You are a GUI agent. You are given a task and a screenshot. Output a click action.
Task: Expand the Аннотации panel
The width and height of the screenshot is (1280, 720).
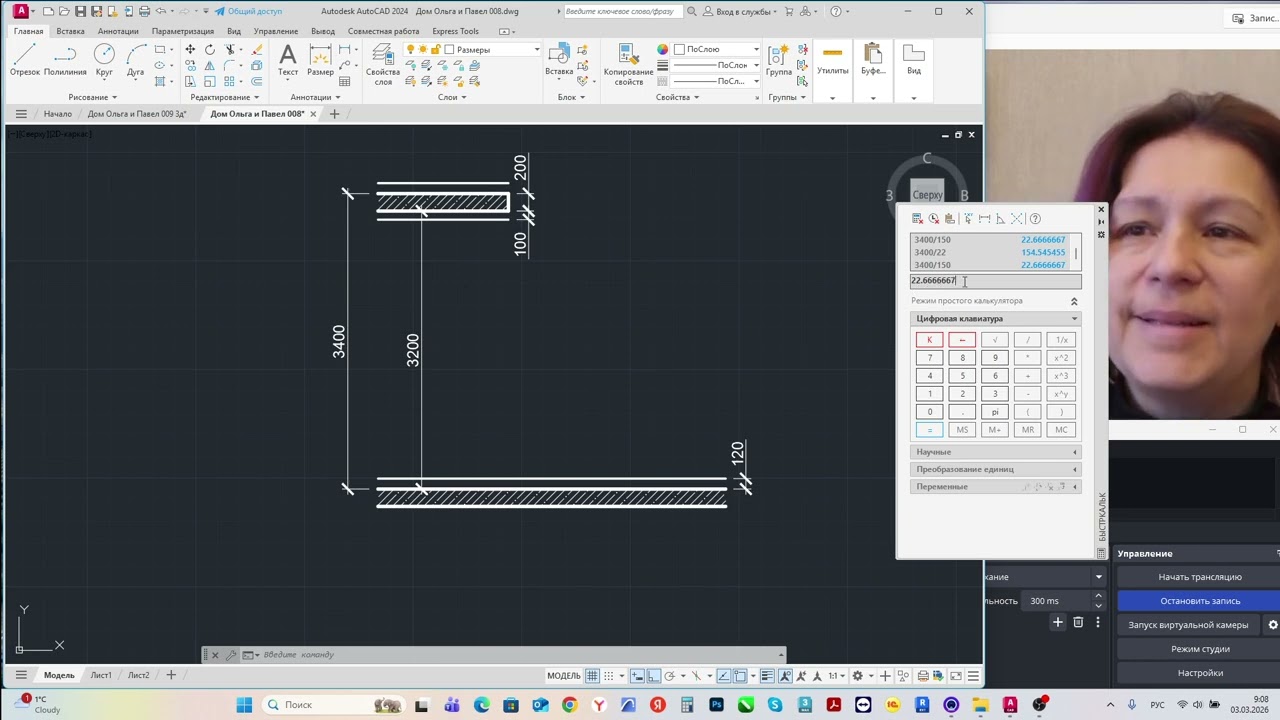(x=315, y=97)
